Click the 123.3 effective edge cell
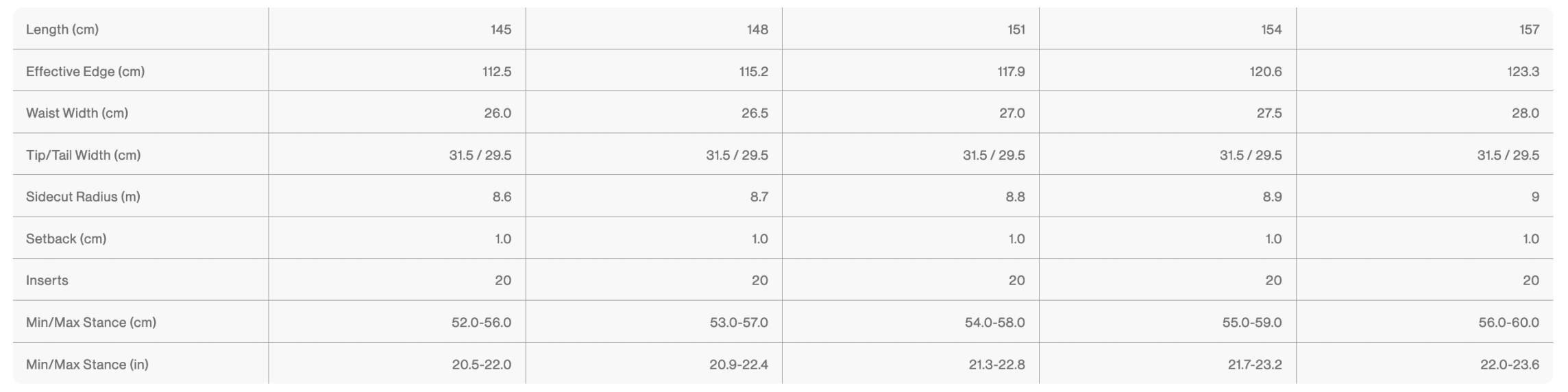 pyautogui.click(x=1523, y=71)
